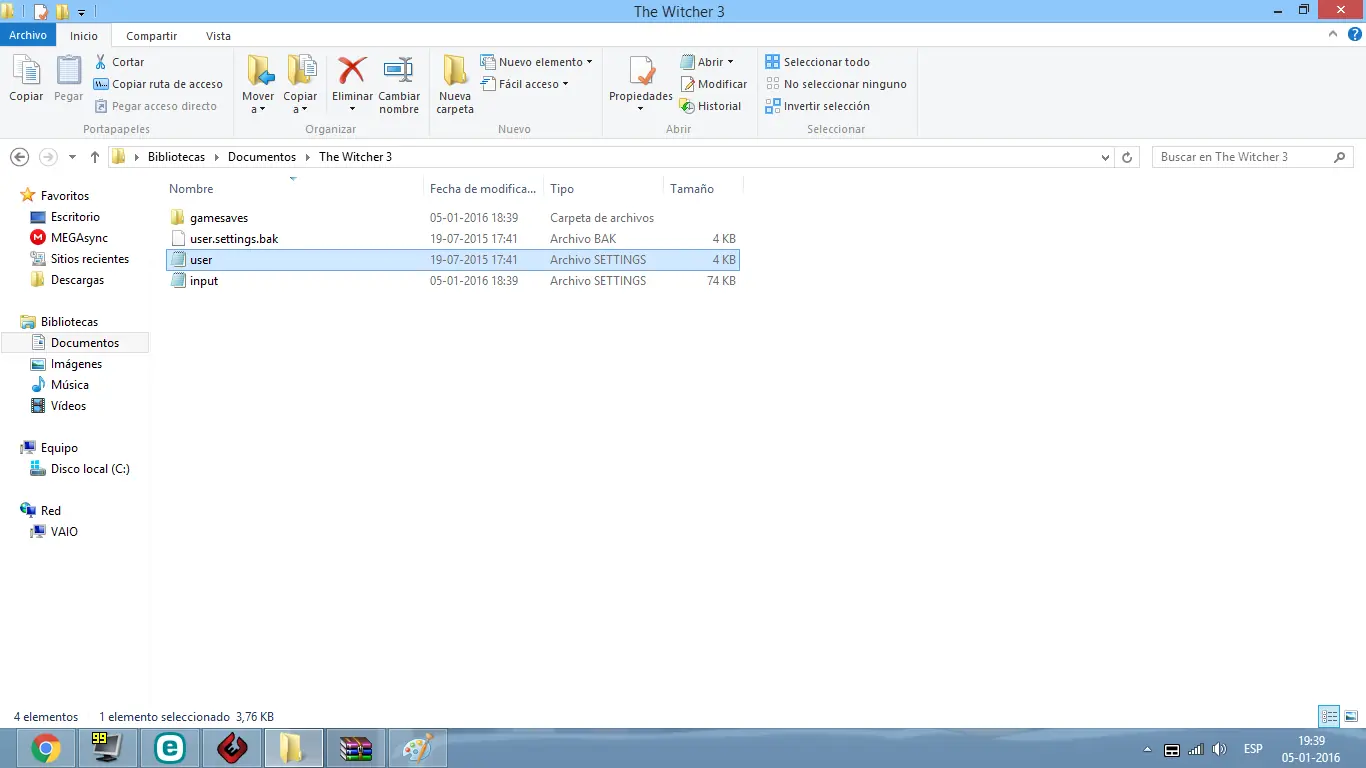Sort by the Tipo column
Viewport: 1366px width, 768px height.
(x=603, y=188)
